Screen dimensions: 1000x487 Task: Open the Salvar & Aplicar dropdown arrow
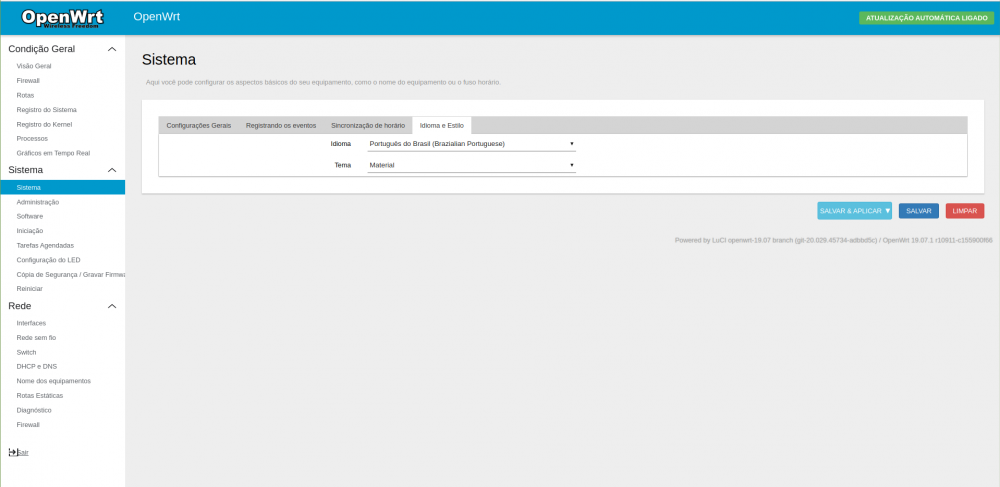pos(887,211)
